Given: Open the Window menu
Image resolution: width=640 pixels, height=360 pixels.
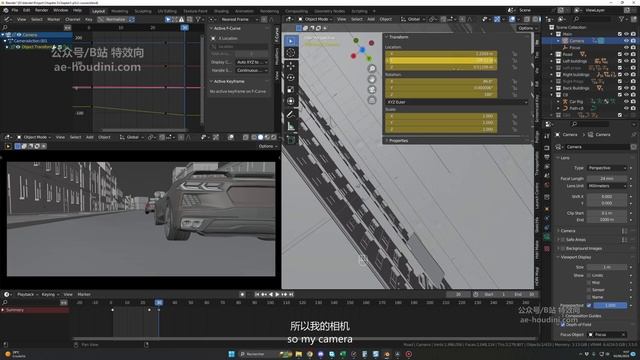Looking at the screenshot, I should coord(60,10).
